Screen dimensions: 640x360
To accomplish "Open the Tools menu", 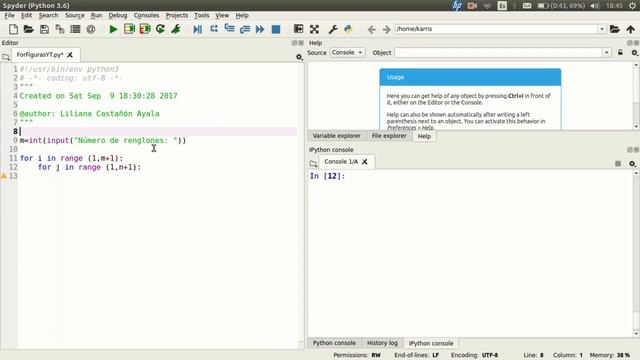I will pyautogui.click(x=201, y=15).
